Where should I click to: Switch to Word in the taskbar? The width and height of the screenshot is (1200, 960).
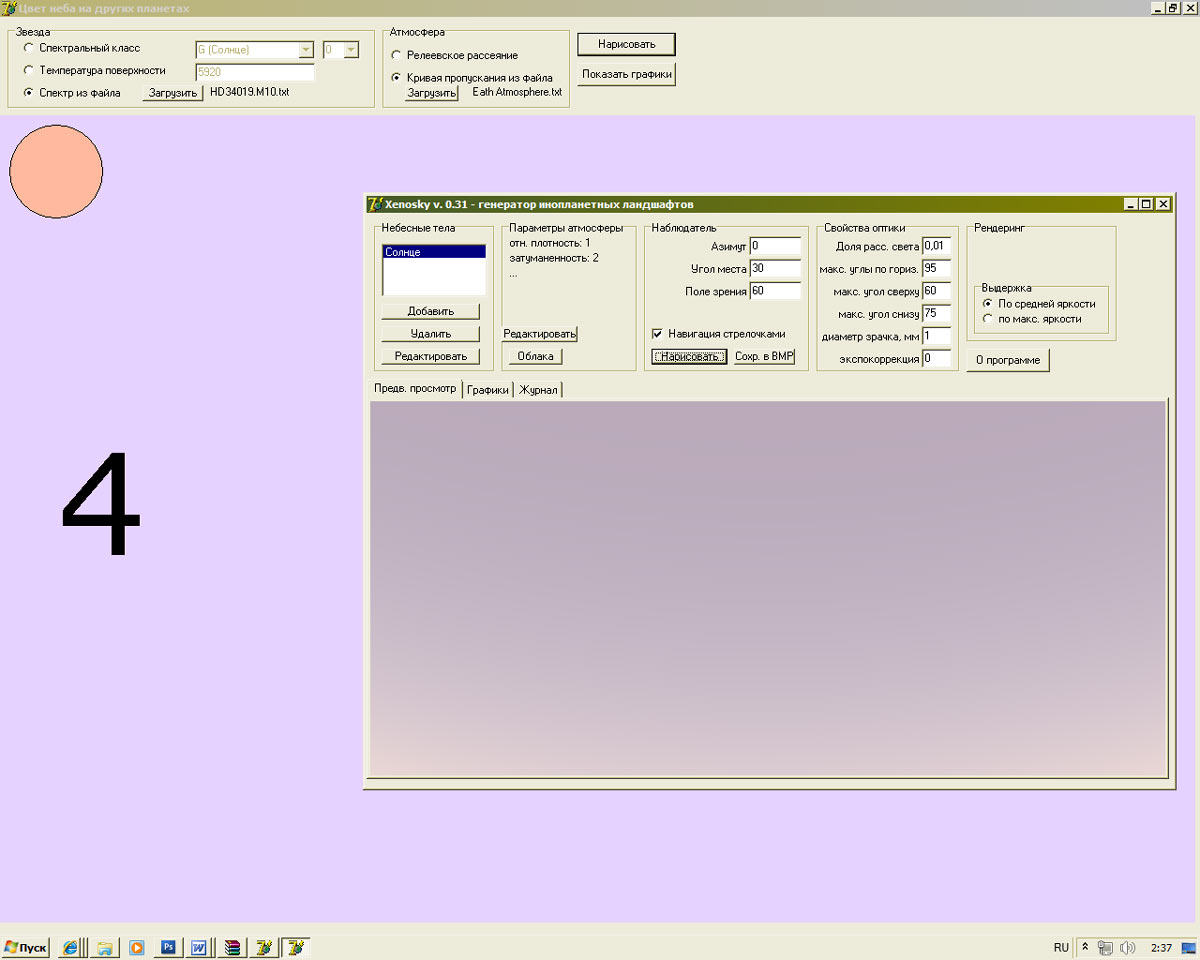pyautogui.click(x=199, y=947)
